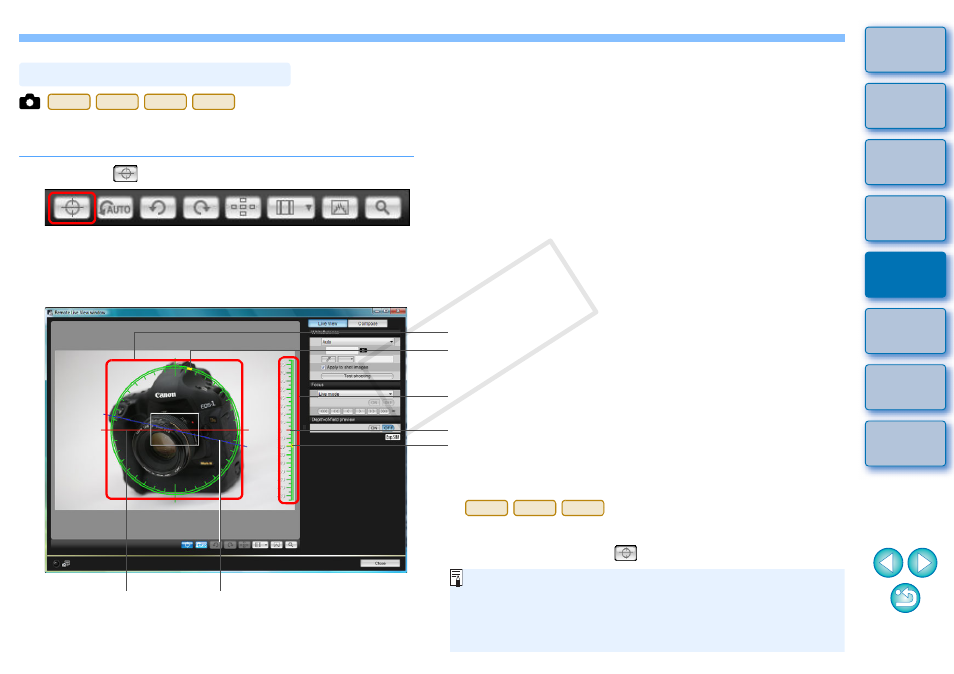
Task: Click the small rotate left icon in Remote Live View window
Action: tap(215, 545)
